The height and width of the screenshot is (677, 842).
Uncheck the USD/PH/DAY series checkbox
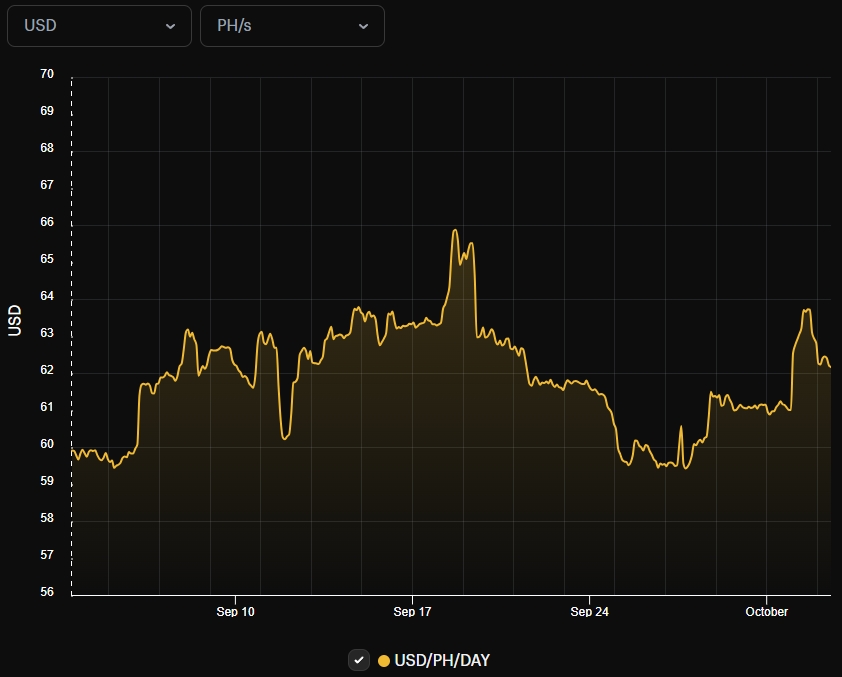359,660
